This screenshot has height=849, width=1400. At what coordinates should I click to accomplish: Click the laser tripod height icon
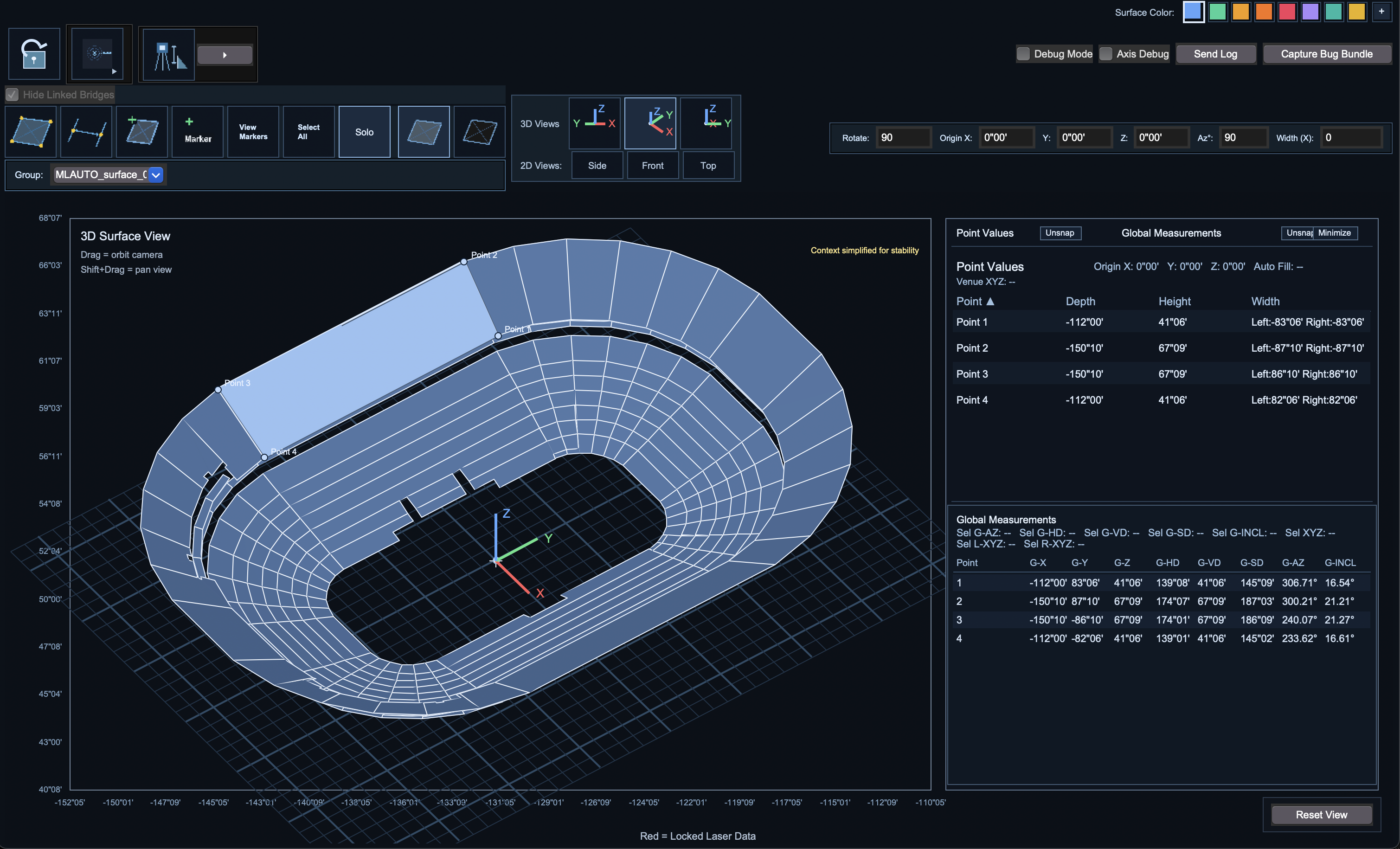tap(169, 55)
